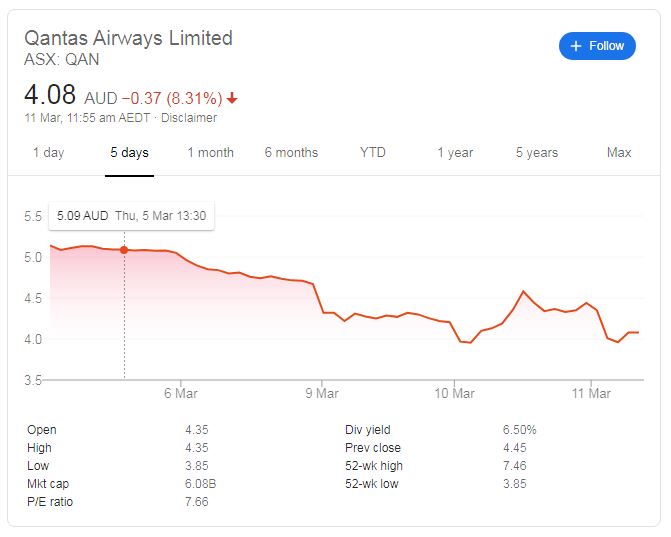Image resolution: width=671 pixels, height=537 pixels.
Task: Select the Max range tab
Action: tap(619, 153)
